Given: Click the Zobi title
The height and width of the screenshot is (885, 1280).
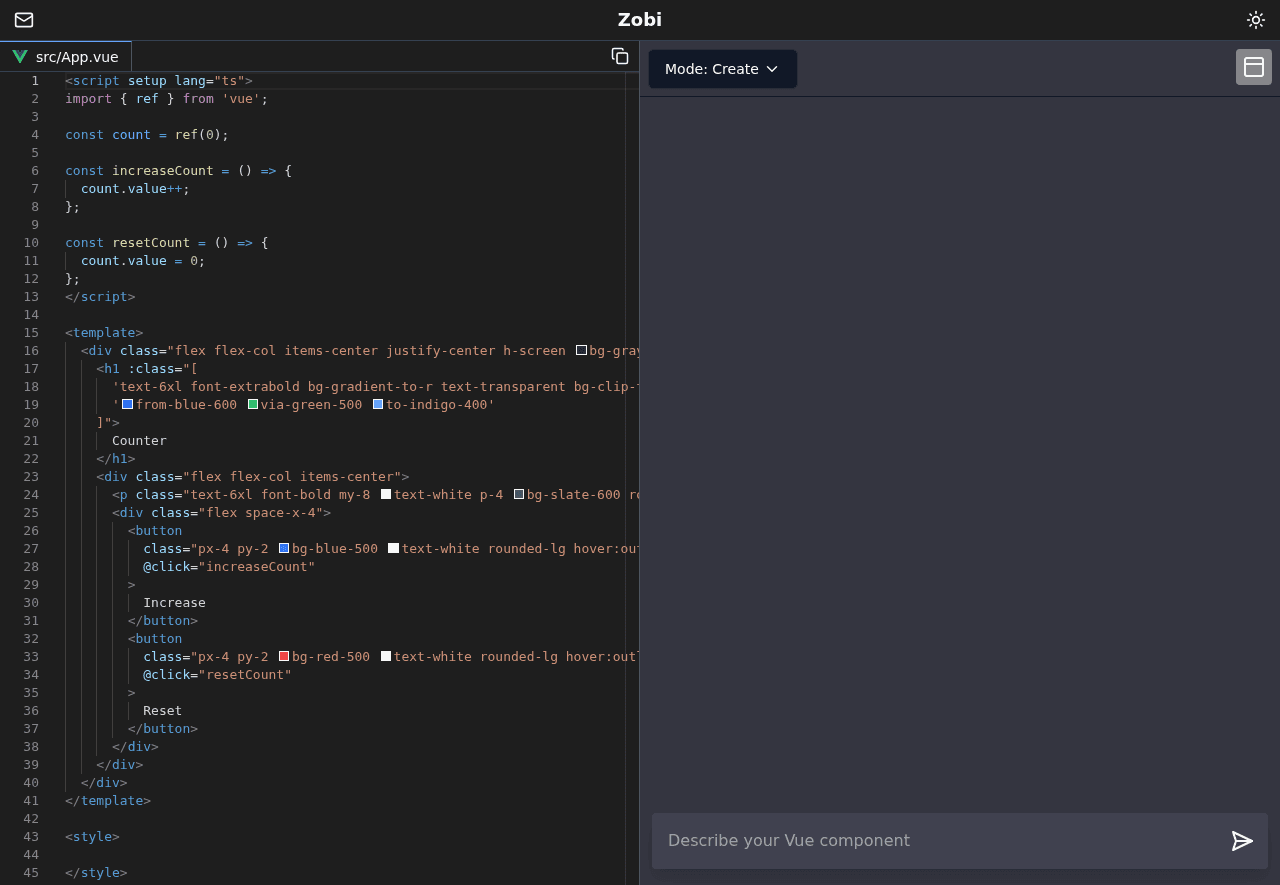Looking at the screenshot, I should point(639,20).
